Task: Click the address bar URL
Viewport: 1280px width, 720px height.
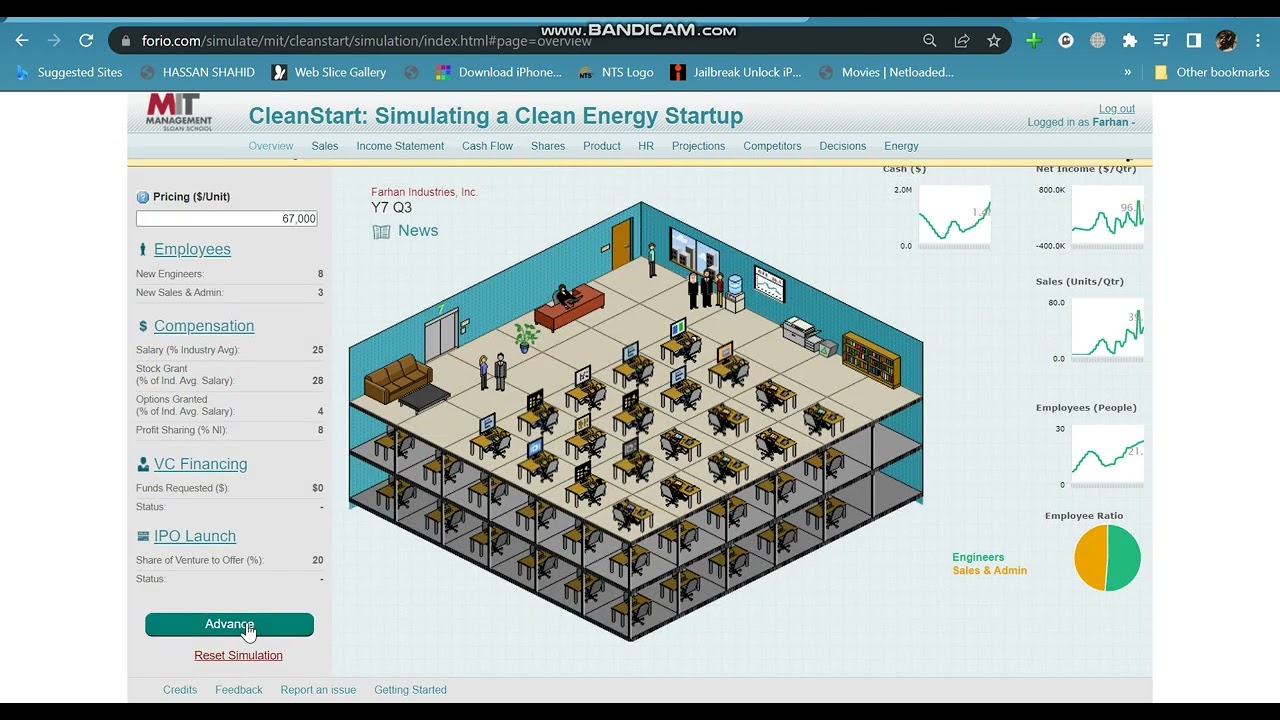Action: coord(366,41)
